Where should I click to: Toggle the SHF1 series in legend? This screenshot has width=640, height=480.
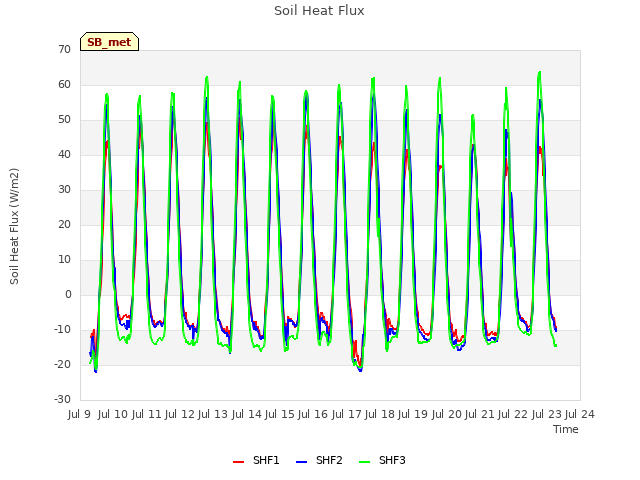coord(256,460)
